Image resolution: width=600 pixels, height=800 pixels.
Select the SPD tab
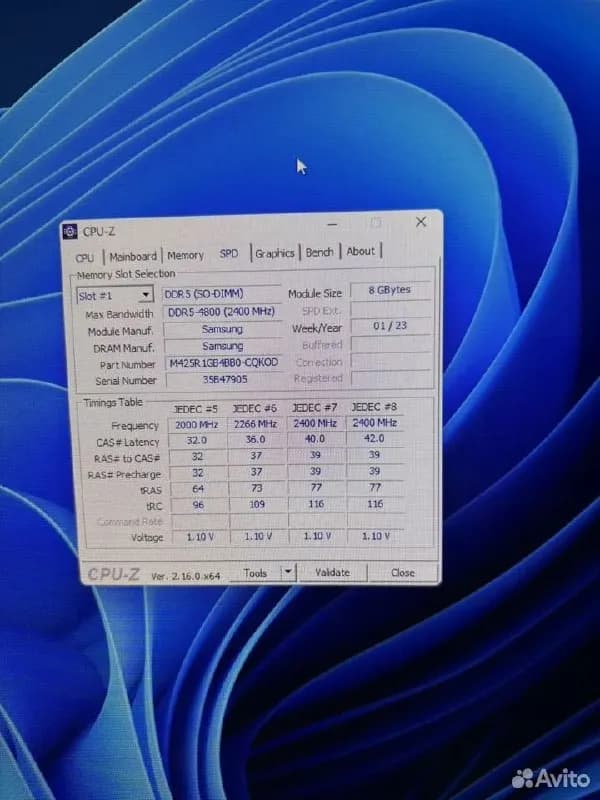click(229, 253)
